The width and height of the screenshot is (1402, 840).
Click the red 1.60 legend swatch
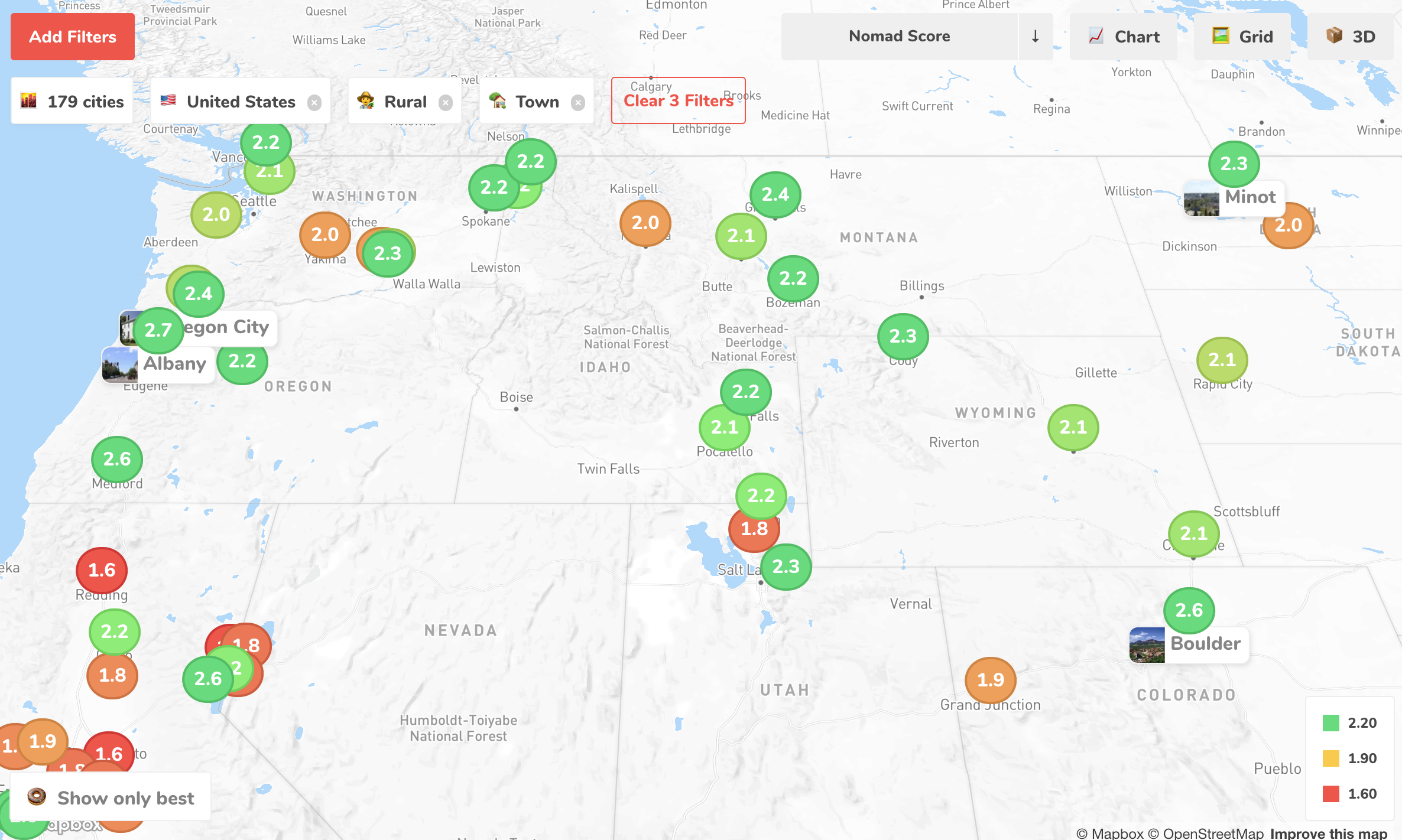1330,794
